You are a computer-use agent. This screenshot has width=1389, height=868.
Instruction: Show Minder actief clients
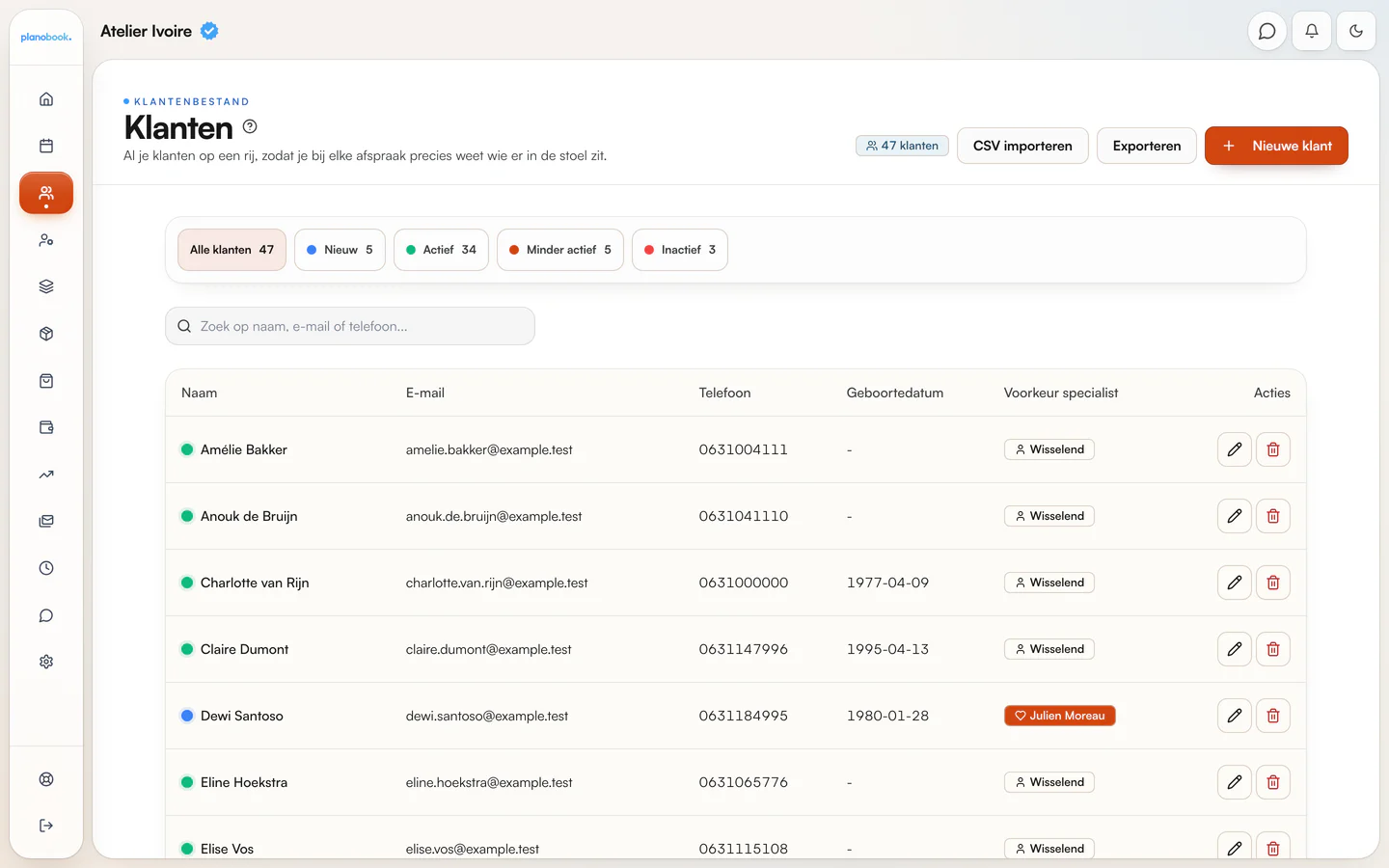point(560,250)
